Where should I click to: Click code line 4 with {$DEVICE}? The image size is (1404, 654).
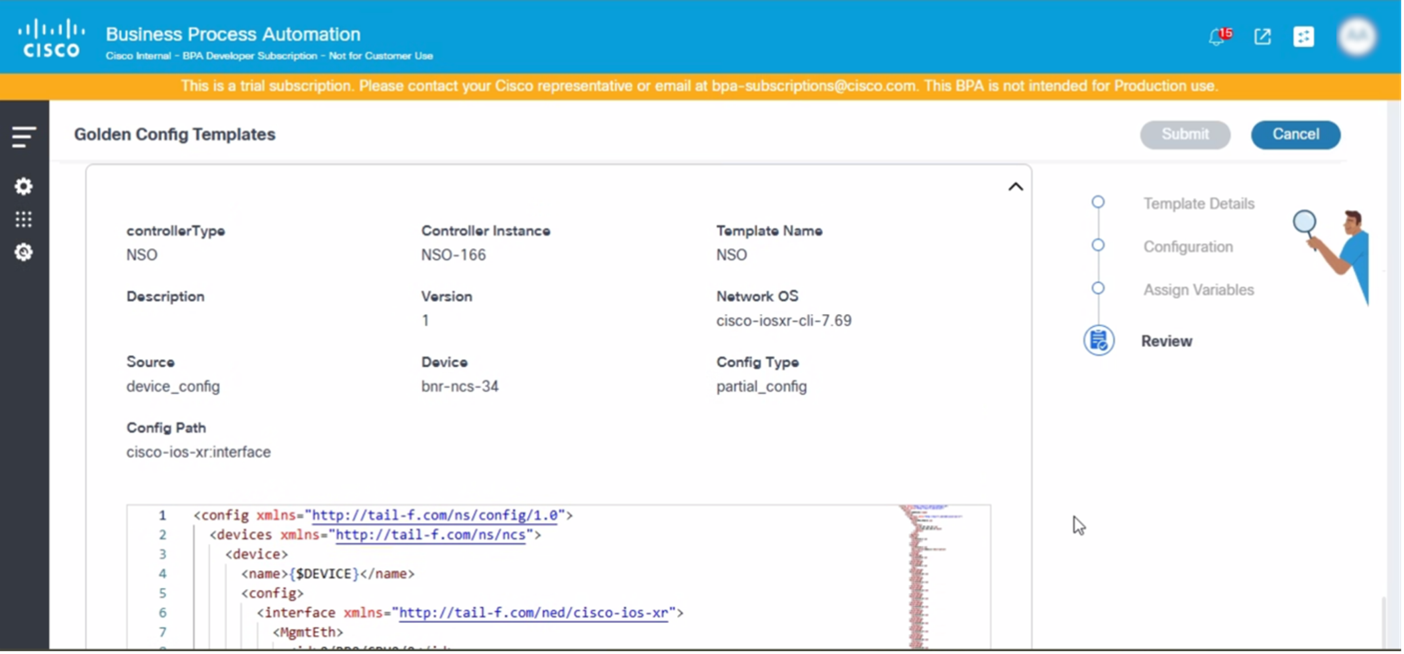[327, 574]
